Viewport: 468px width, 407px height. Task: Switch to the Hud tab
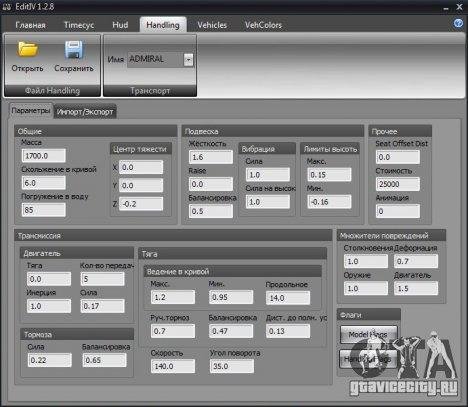pos(120,25)
